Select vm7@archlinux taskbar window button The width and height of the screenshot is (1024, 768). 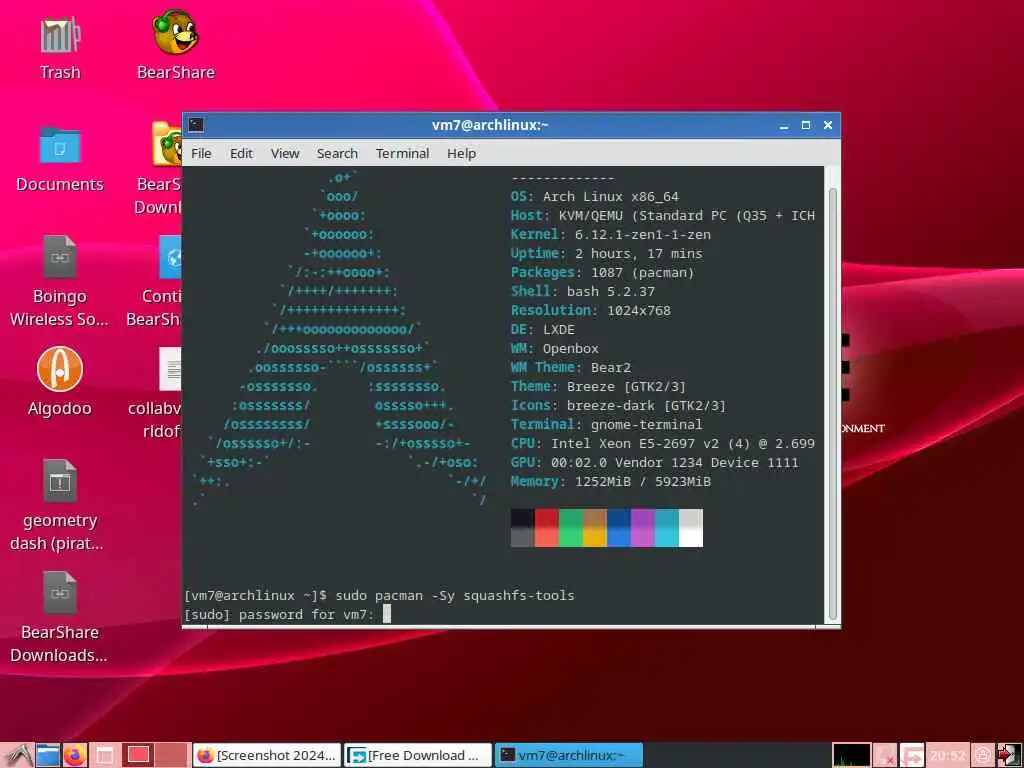[x=569, y=755]
